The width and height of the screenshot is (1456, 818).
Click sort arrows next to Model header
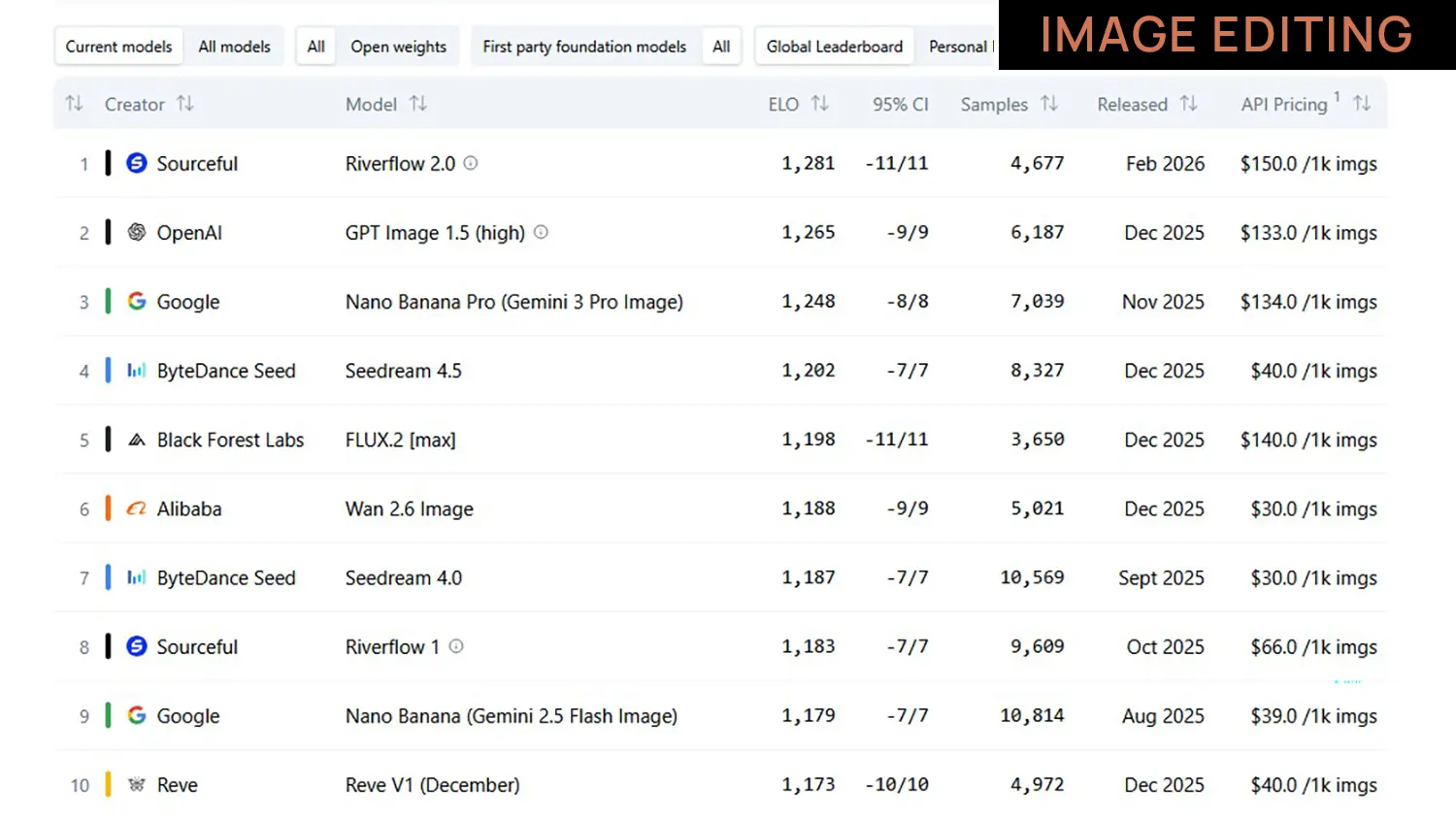418,104
